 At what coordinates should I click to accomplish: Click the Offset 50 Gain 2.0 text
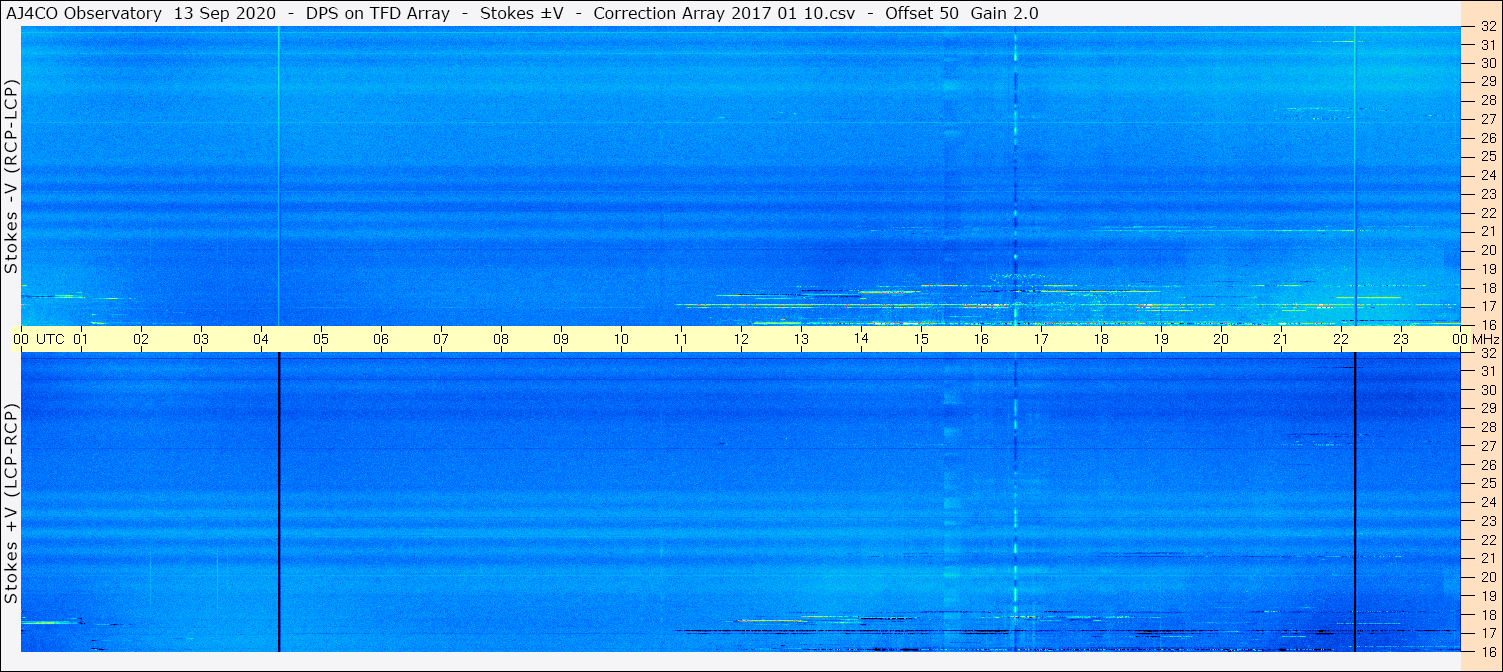[962, 13]
